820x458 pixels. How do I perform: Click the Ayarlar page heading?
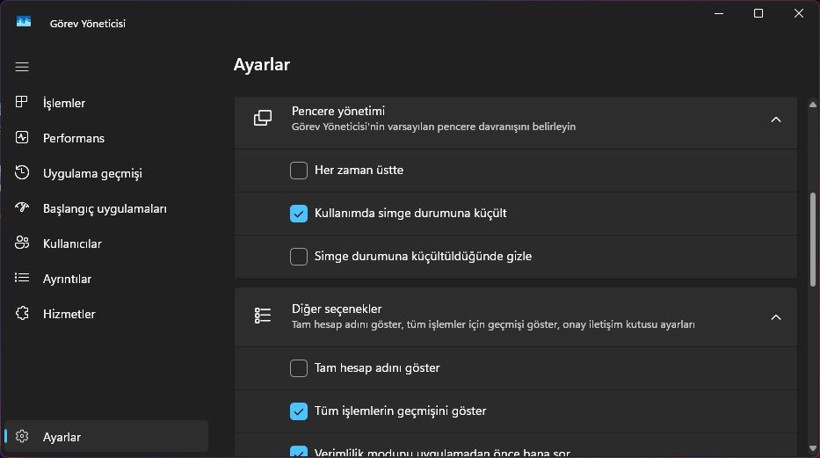click(261, 64)
